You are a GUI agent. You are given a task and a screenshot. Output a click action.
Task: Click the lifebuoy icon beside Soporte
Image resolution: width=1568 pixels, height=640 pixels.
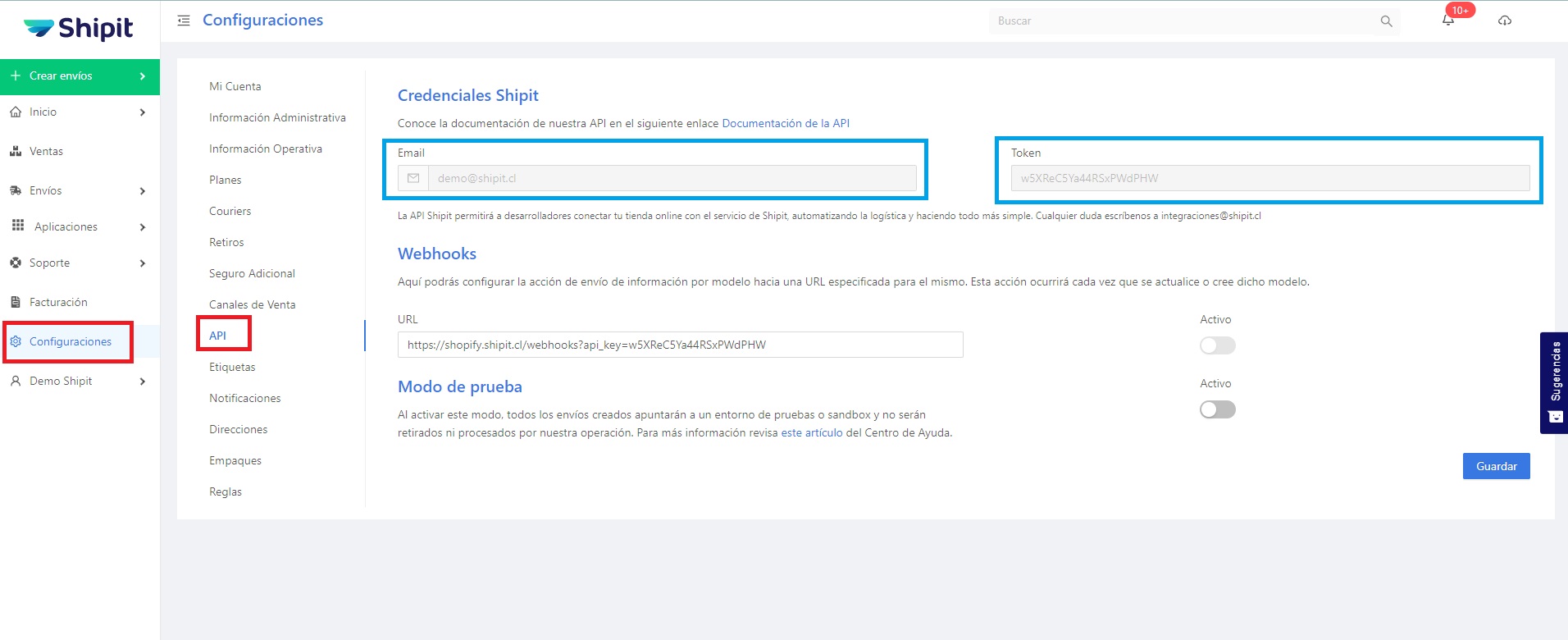(16, 263)
